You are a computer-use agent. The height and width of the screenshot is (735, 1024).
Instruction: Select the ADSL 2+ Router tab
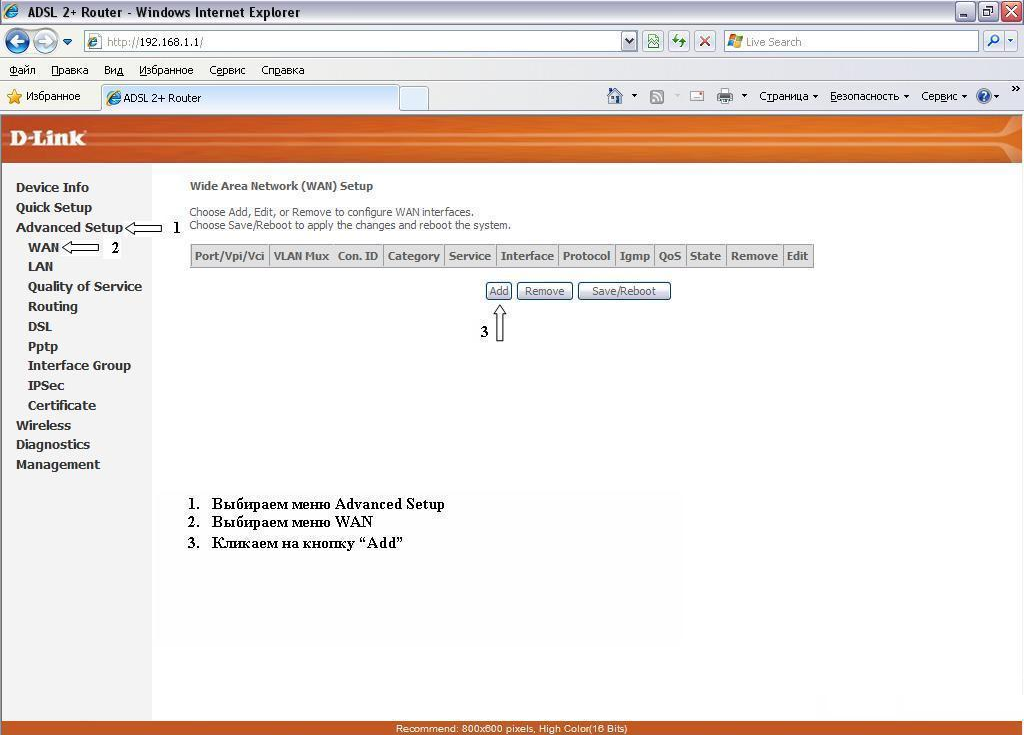pos(251,98)
